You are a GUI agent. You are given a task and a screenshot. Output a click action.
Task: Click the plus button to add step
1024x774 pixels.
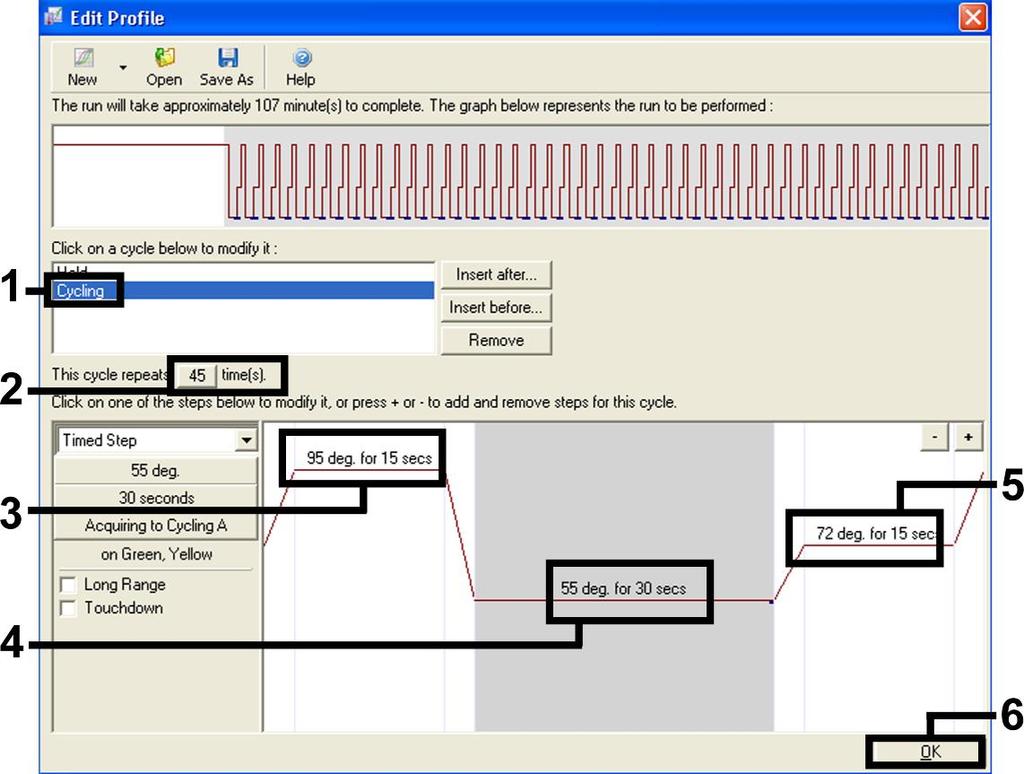coord(968,437)
